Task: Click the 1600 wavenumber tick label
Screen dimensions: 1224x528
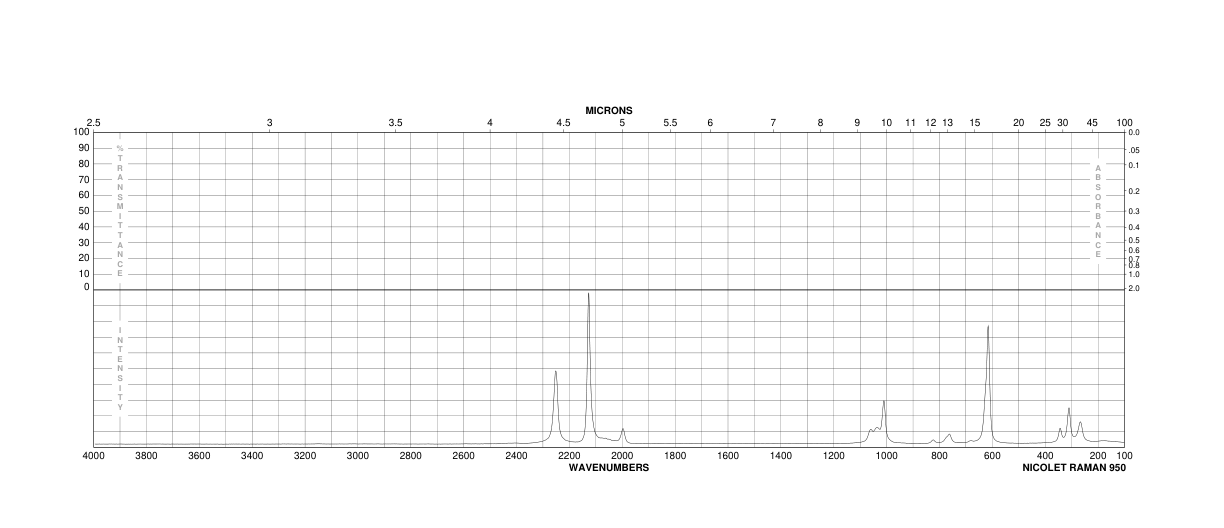Action: [x=728, y=456]
